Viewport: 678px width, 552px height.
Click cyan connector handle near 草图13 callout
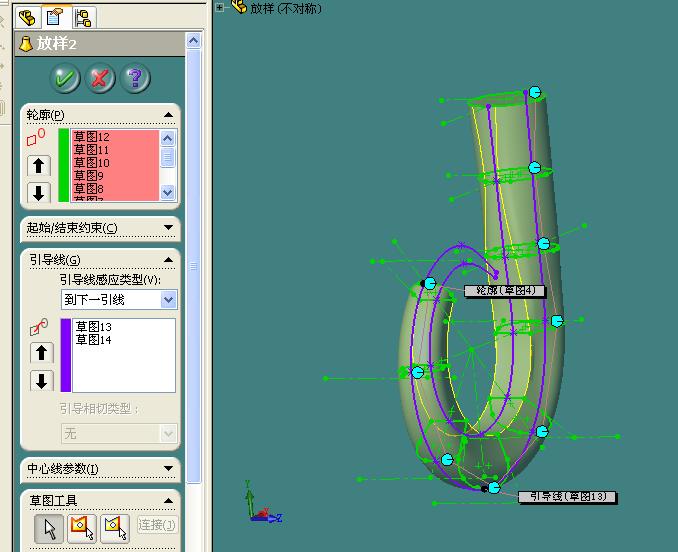point(494,488)
